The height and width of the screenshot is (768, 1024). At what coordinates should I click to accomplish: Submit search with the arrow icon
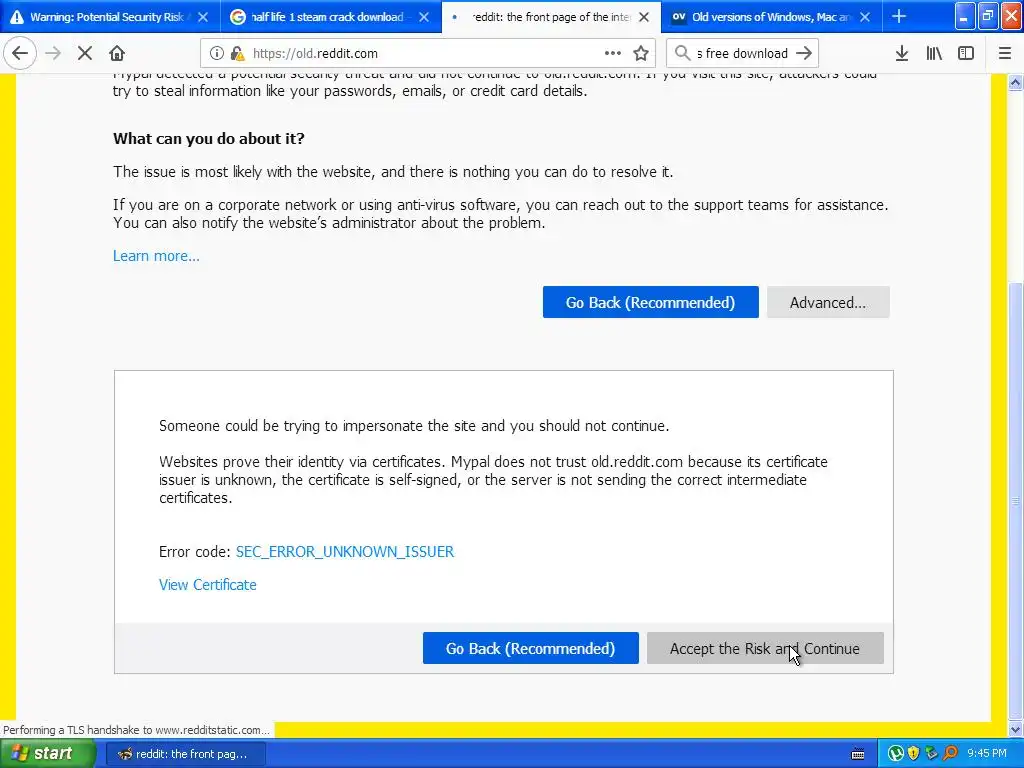pyautogui.click(x=805, y=54)
